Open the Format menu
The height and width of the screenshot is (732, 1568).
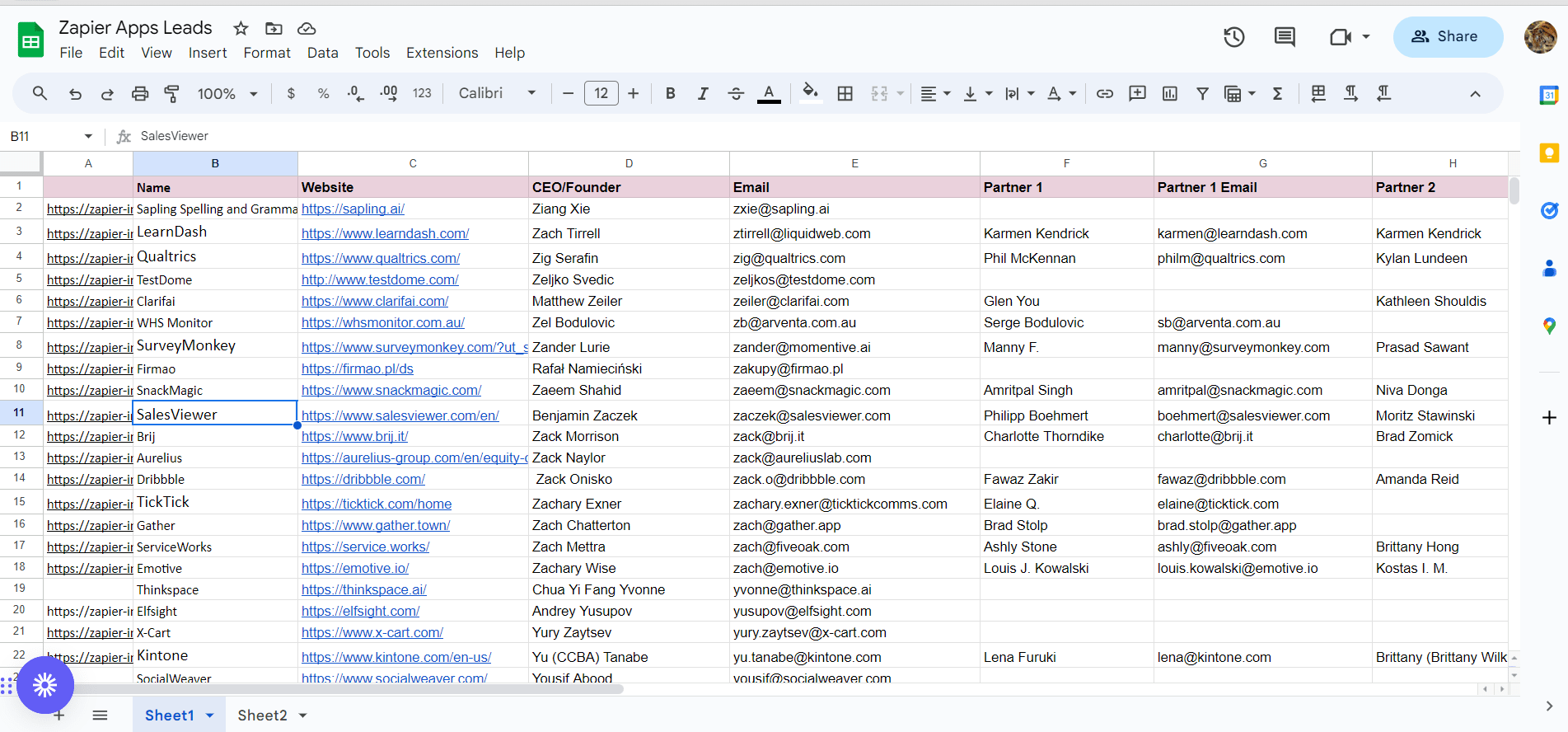pyautogui.click(x=267, y=53)
